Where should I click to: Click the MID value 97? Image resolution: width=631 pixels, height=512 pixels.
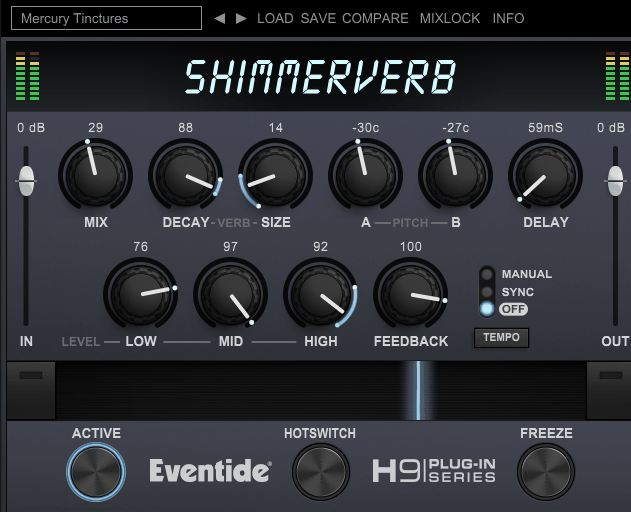(x=231, y=247)
